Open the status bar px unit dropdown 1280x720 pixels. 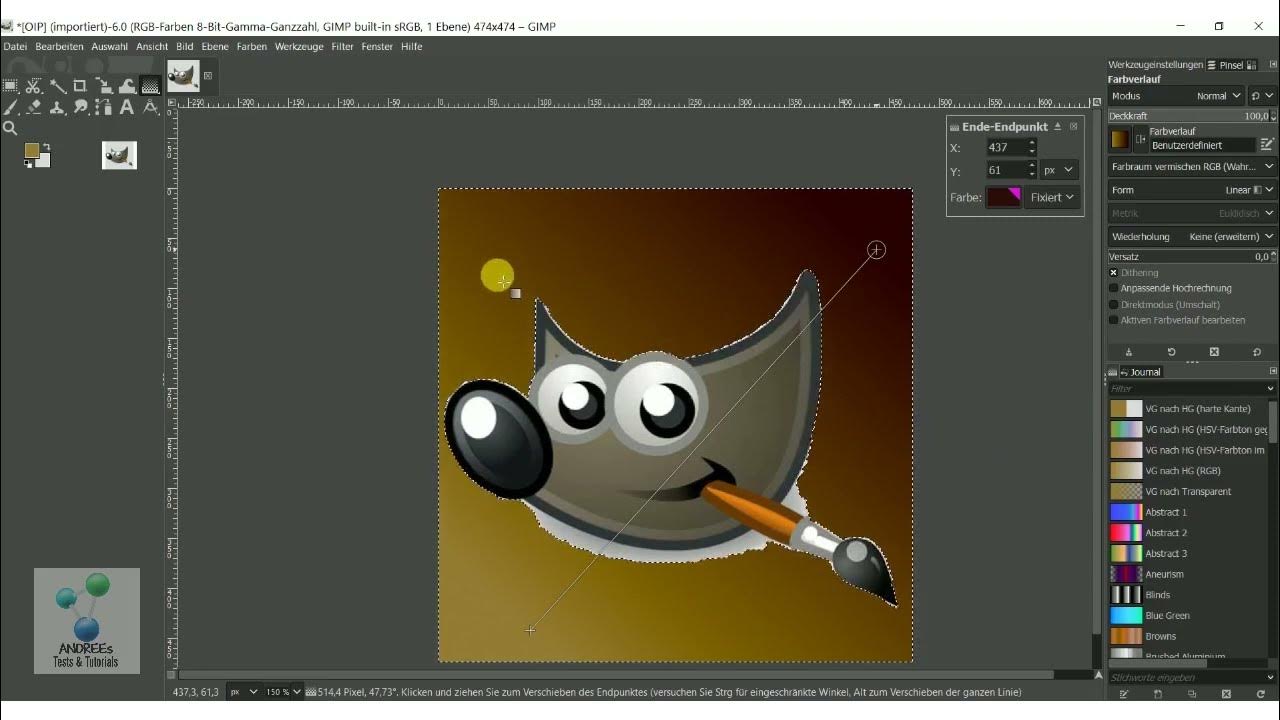pos(243,692)
